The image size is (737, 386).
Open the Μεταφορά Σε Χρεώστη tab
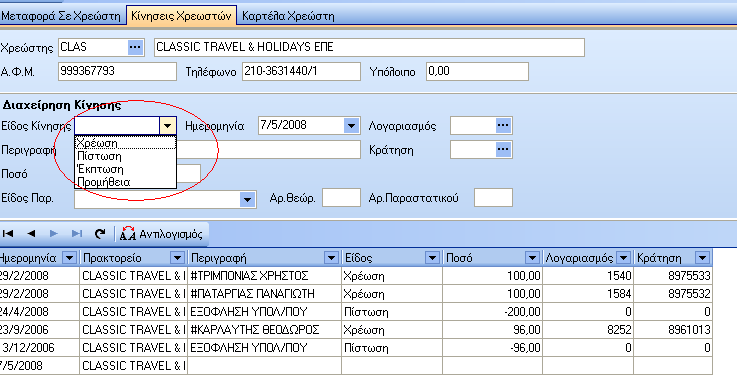click(x=61, y=16)
